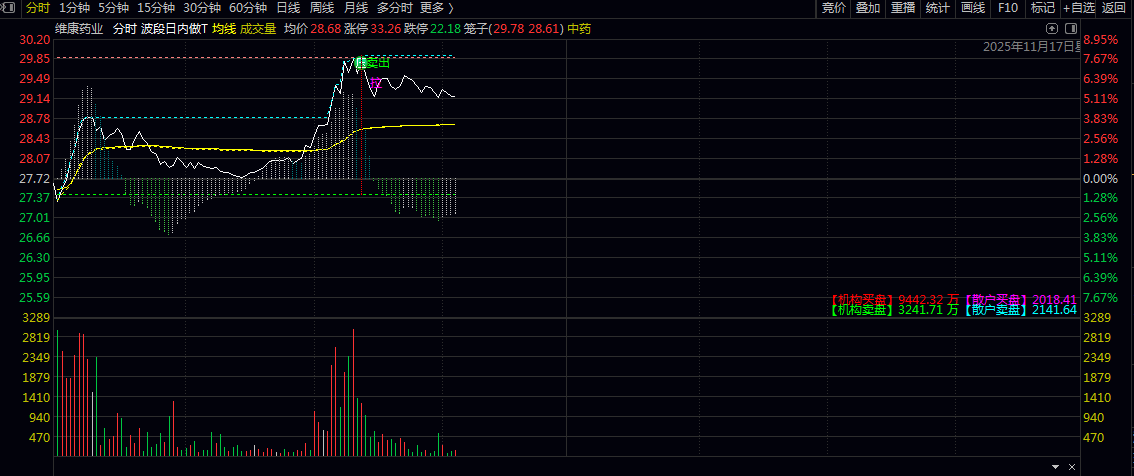The image size is (1134, 476).
Task: Click the 中药 sector label
Action: pyautogui.click(x=579, y=29)
